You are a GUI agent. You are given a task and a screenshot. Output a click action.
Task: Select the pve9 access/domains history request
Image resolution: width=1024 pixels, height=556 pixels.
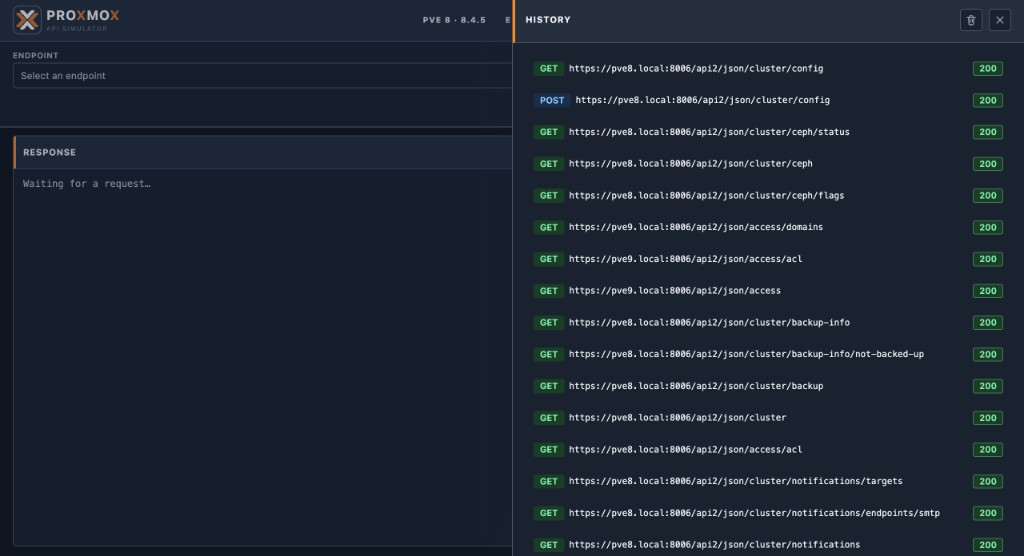pos(768,227)
